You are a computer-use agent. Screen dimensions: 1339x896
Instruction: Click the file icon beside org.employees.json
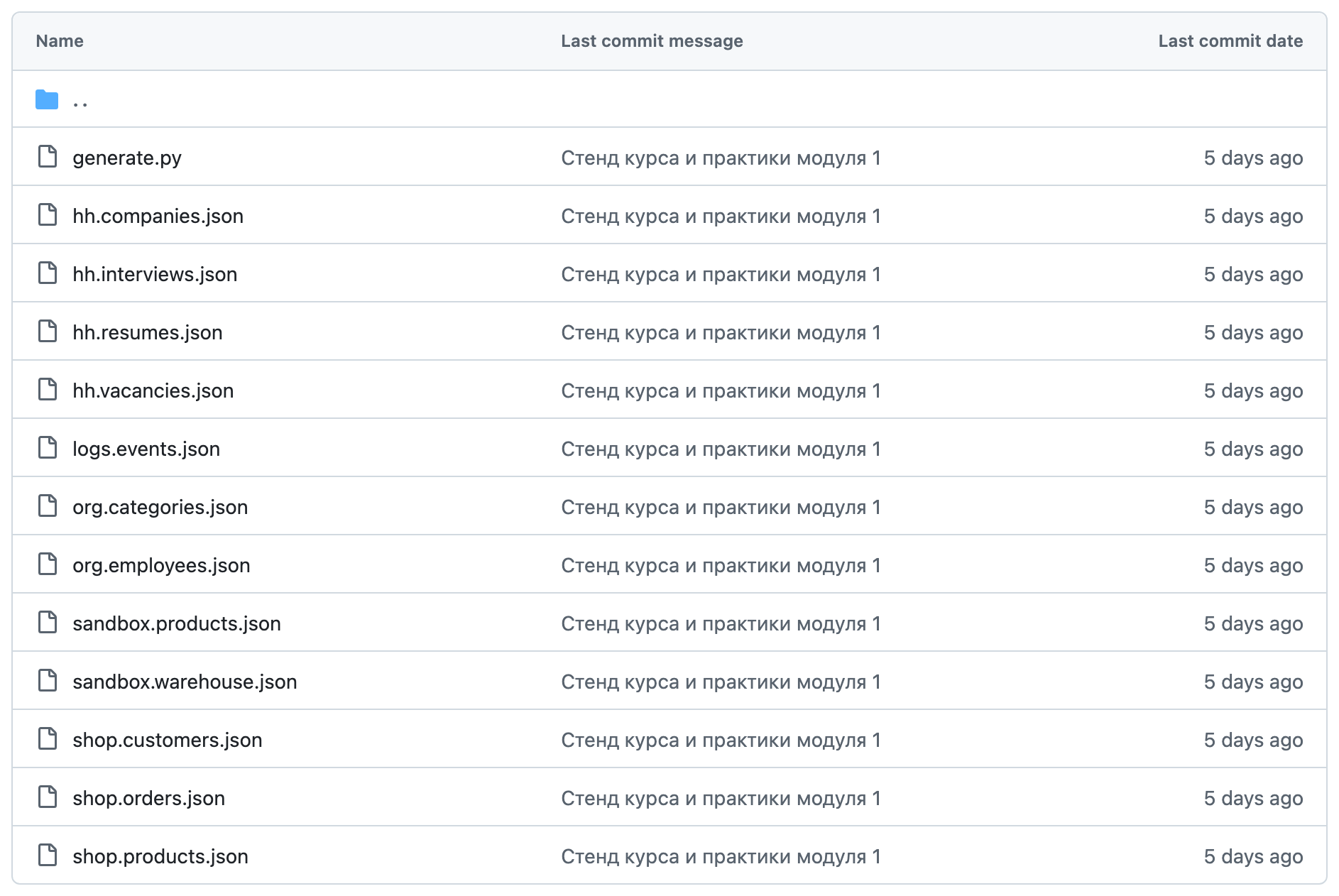click(48, 564)
